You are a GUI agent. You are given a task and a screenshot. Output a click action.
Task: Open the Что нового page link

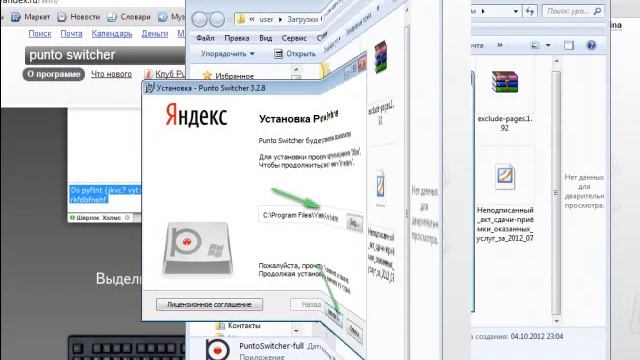(111, 74)
